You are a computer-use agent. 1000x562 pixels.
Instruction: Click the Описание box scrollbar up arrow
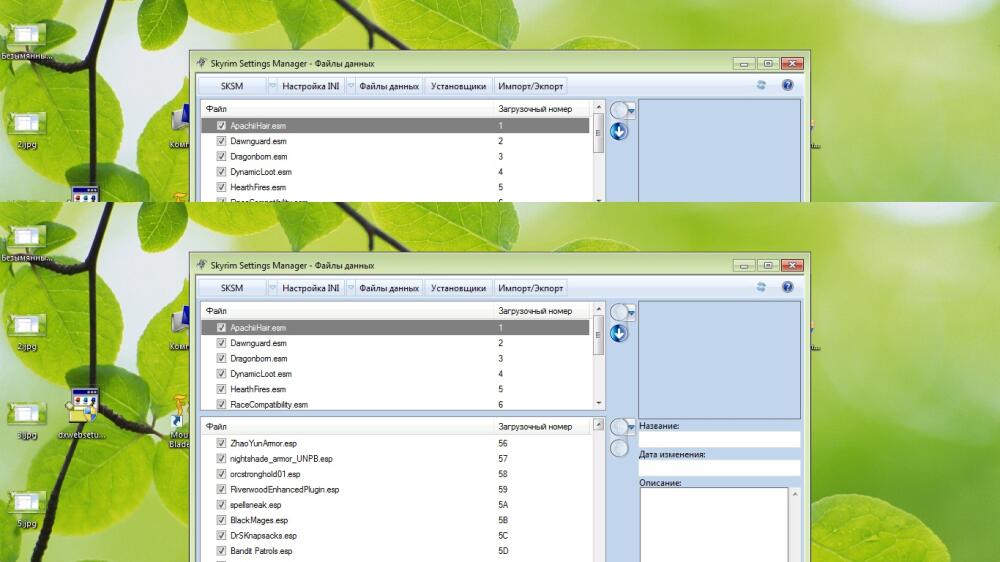[x=795, y=494]
